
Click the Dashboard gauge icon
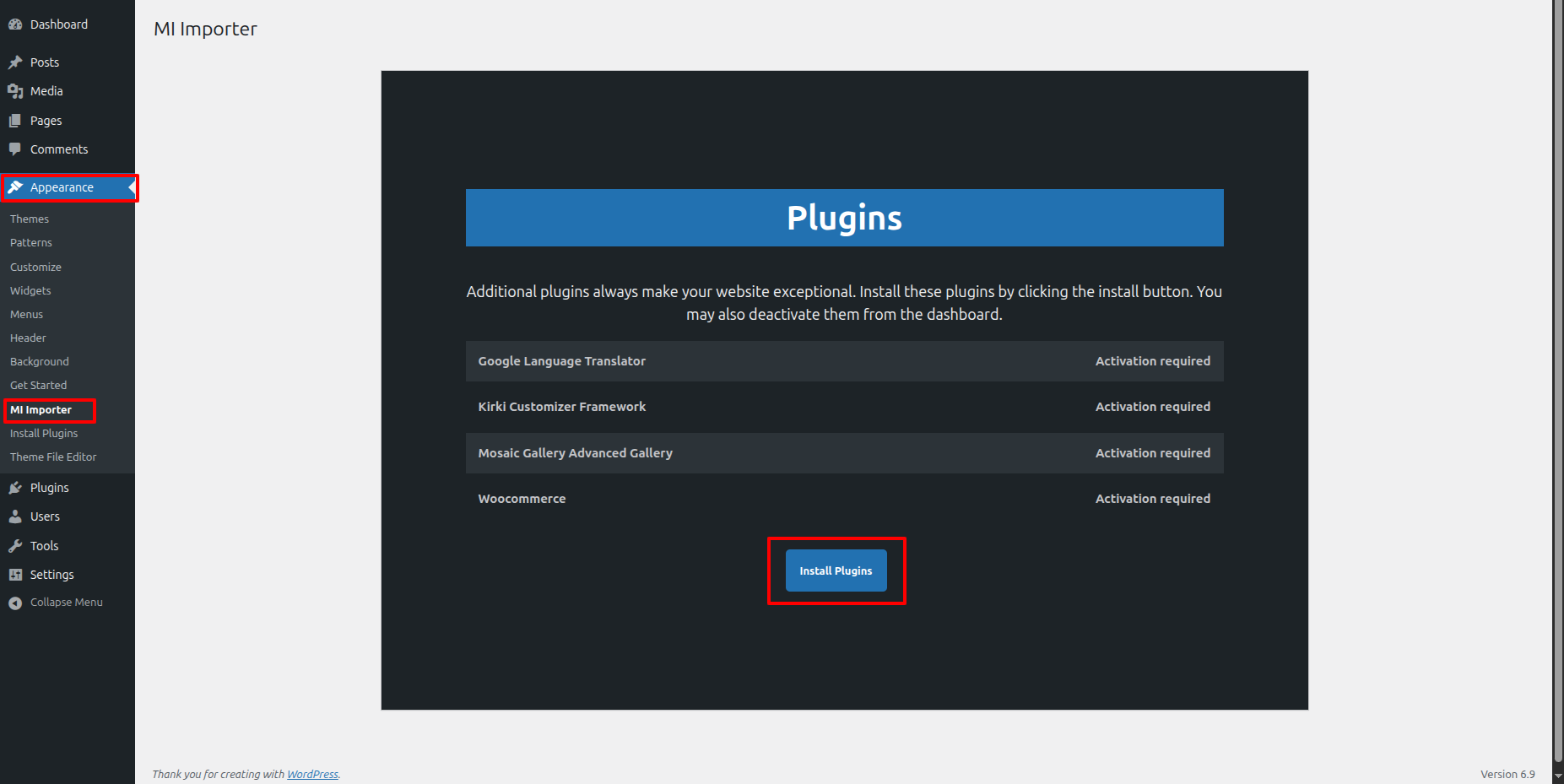pos(15,24)
